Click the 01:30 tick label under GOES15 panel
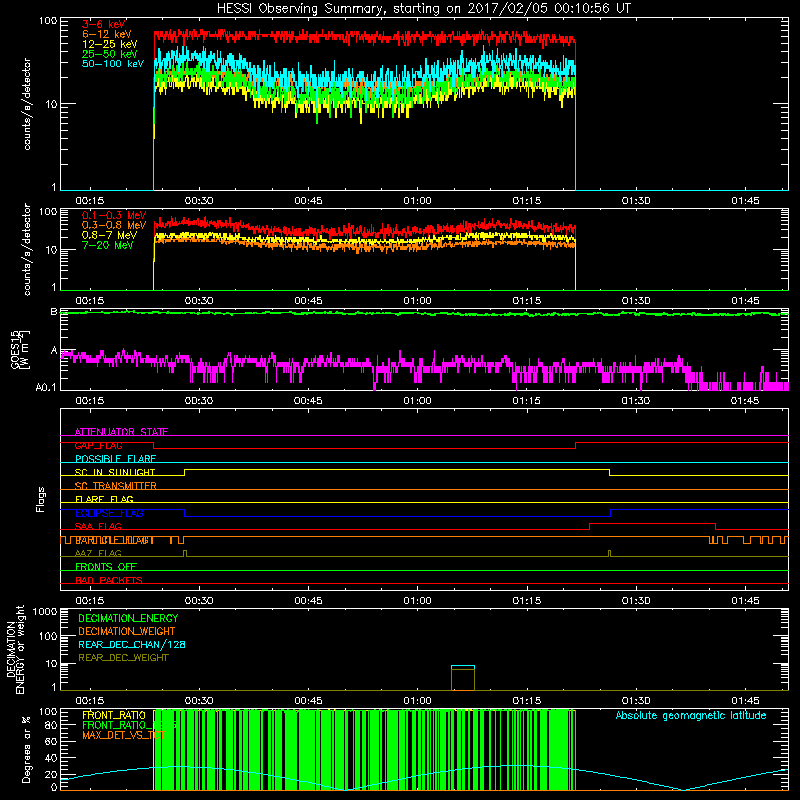The height and width of the screenshot is (800, 800). pyautogui.click(x=636, y=401)
